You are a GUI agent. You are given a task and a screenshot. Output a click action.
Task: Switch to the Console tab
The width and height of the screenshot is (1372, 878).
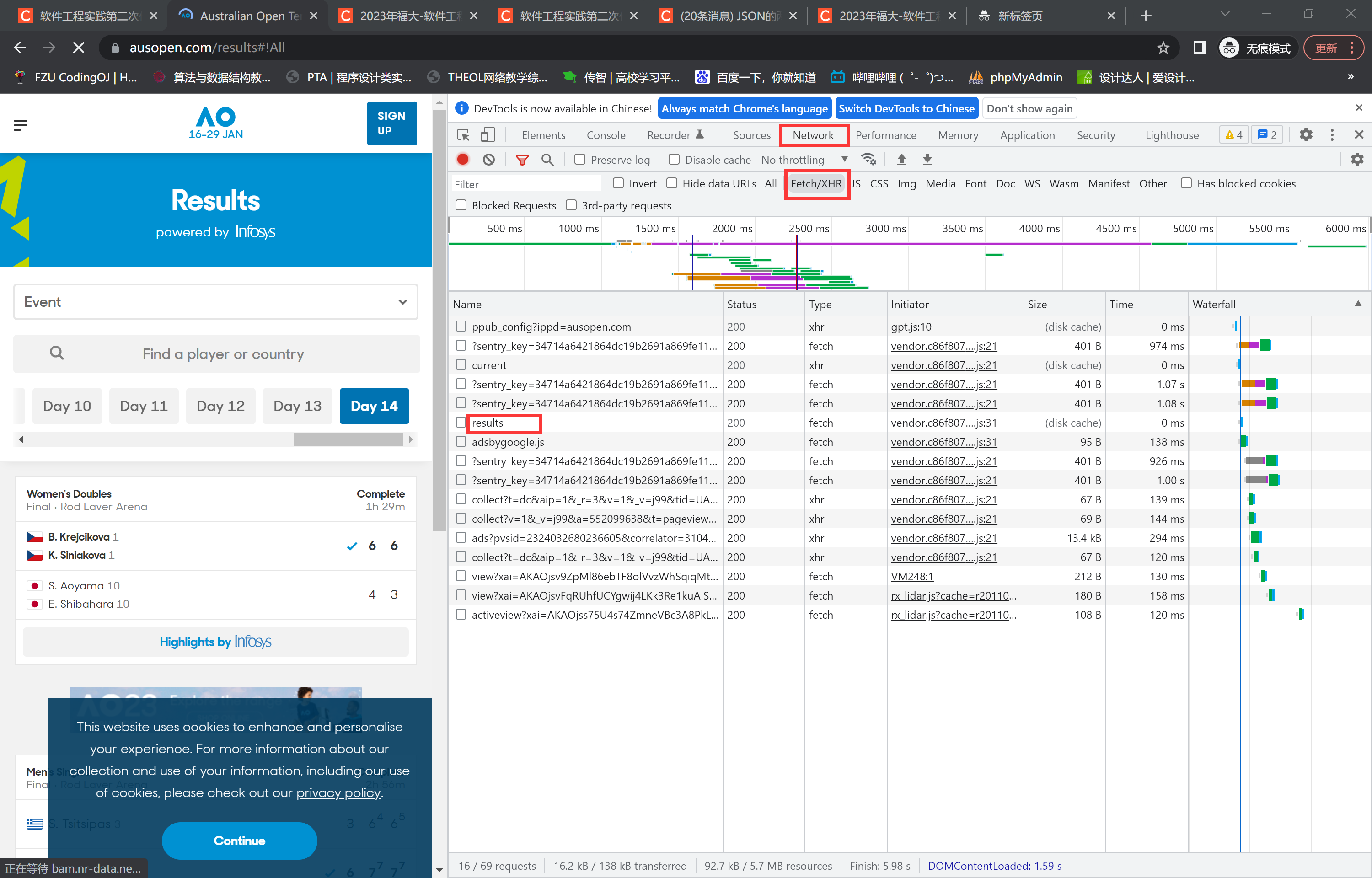(x=606, y=135)
